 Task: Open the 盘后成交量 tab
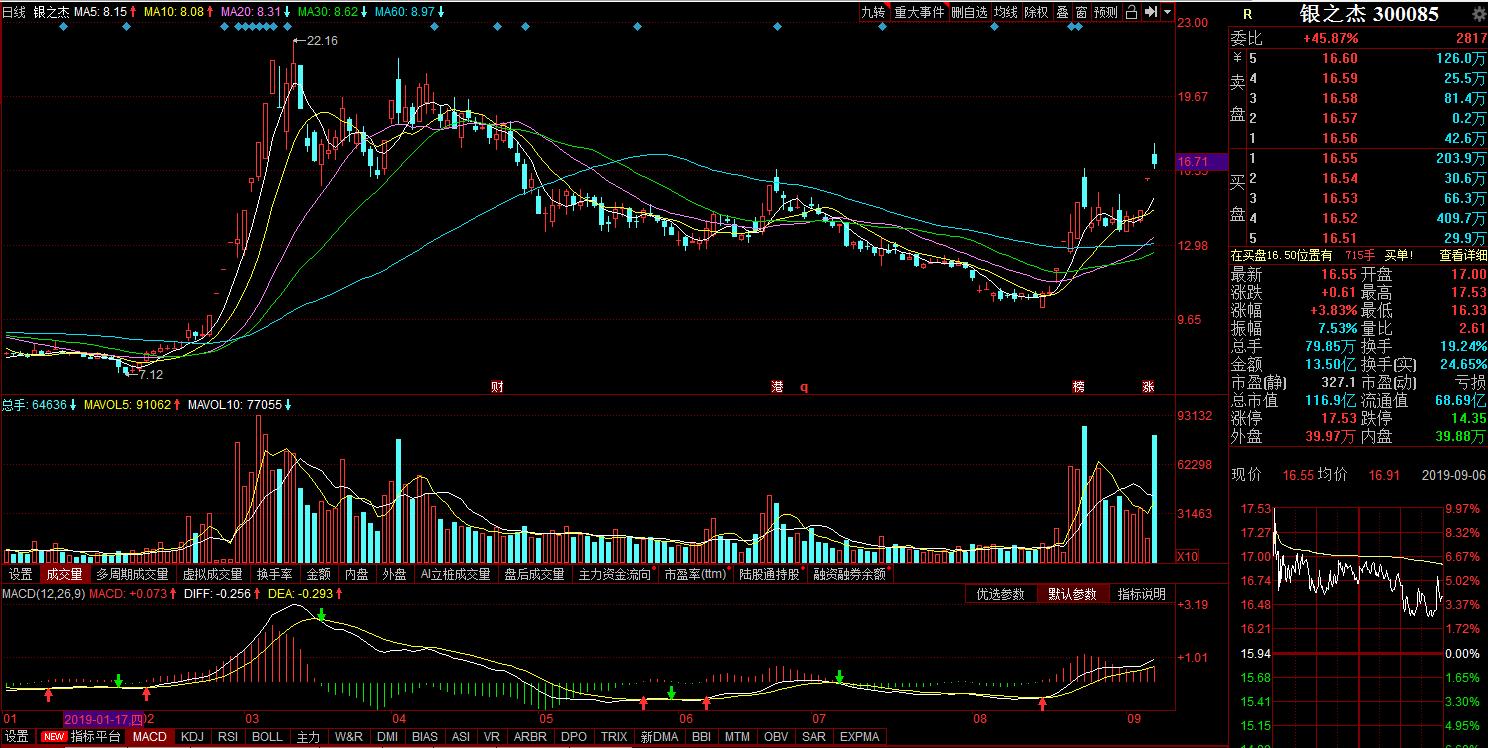coord(534,574)
